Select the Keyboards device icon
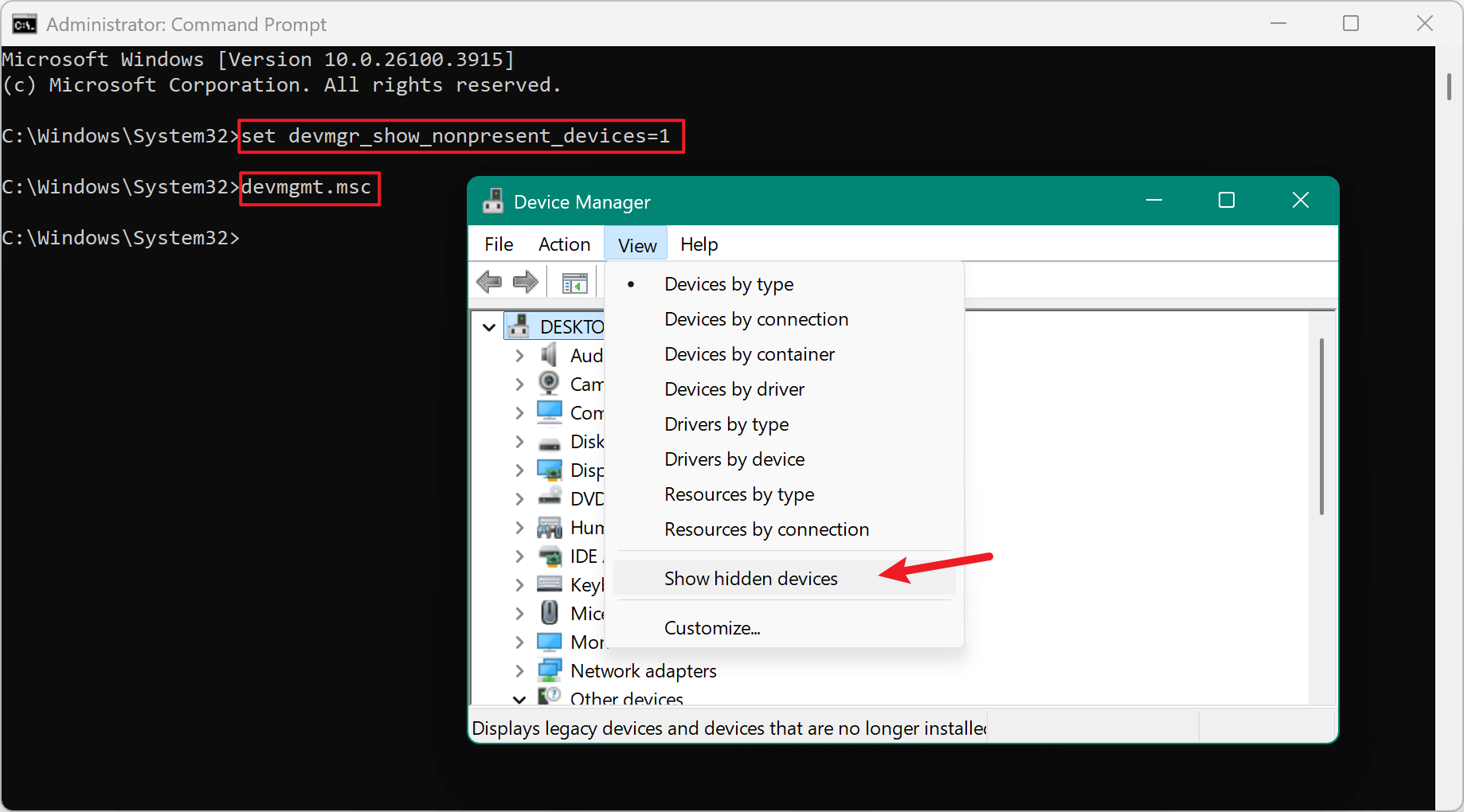The image size is (1464, 812). (550, 584)
